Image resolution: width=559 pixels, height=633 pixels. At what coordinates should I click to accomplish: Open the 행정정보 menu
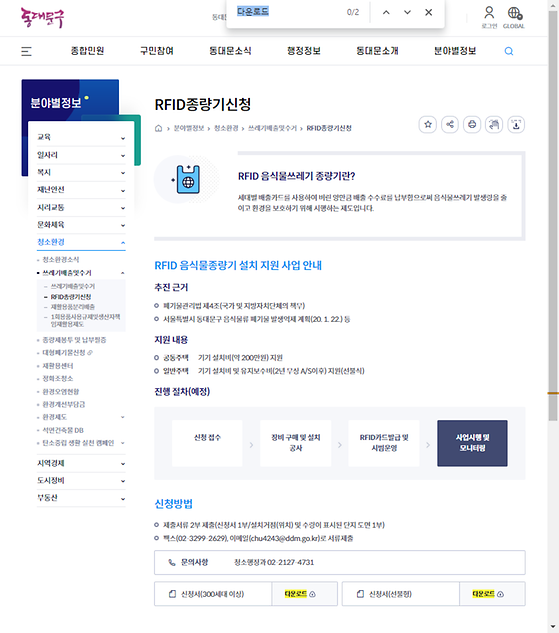[304, 51]
